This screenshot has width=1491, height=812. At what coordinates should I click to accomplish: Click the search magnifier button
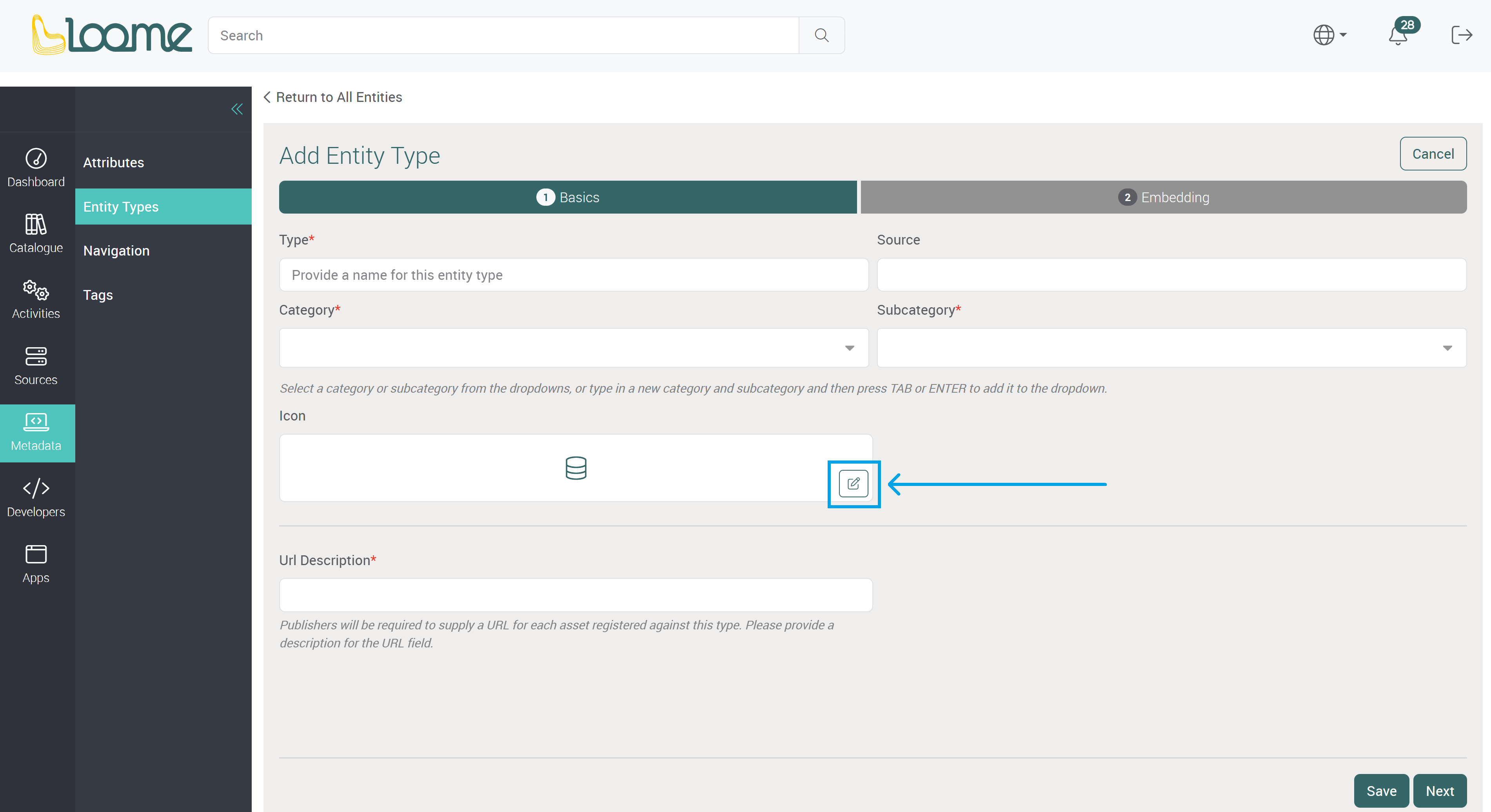pyautogui.click(x=821, y=35)
